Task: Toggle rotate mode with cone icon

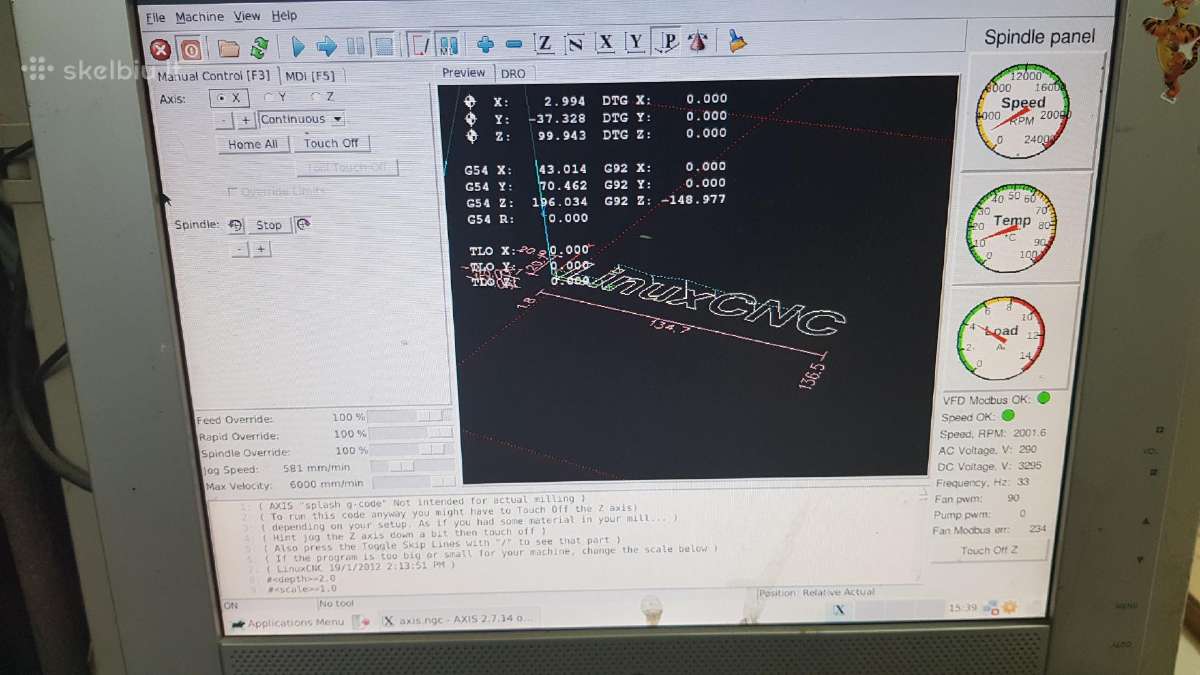Action: pyautogui.click(x=699, y=42)
